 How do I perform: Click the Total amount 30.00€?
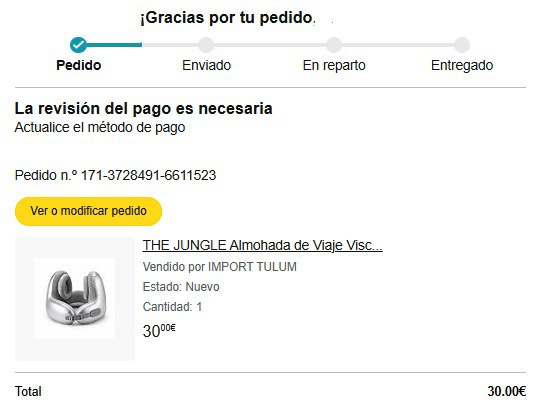507,391
